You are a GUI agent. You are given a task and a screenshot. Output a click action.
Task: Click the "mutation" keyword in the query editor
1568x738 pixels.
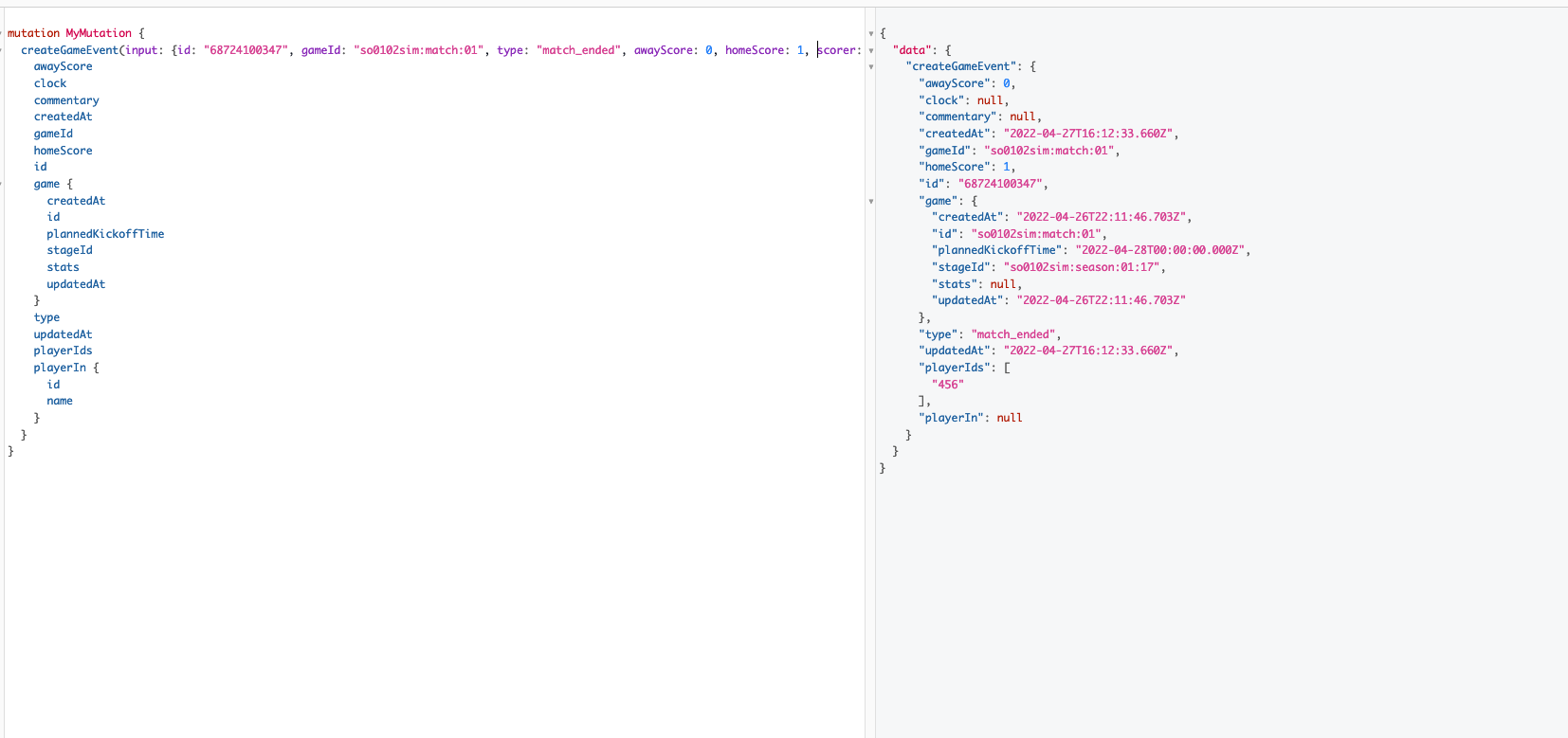click(x=33, y=33)
